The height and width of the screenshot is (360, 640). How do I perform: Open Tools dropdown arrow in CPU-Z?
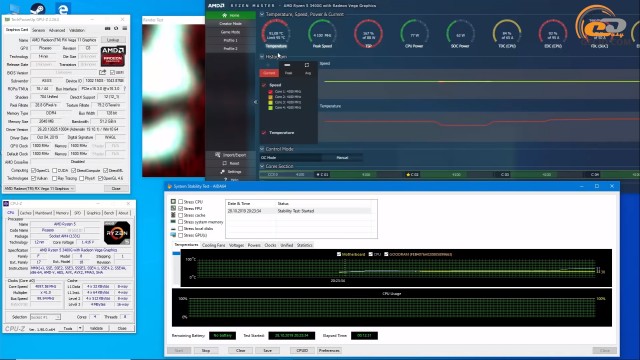pyautogui.click(x=80, y=328)
